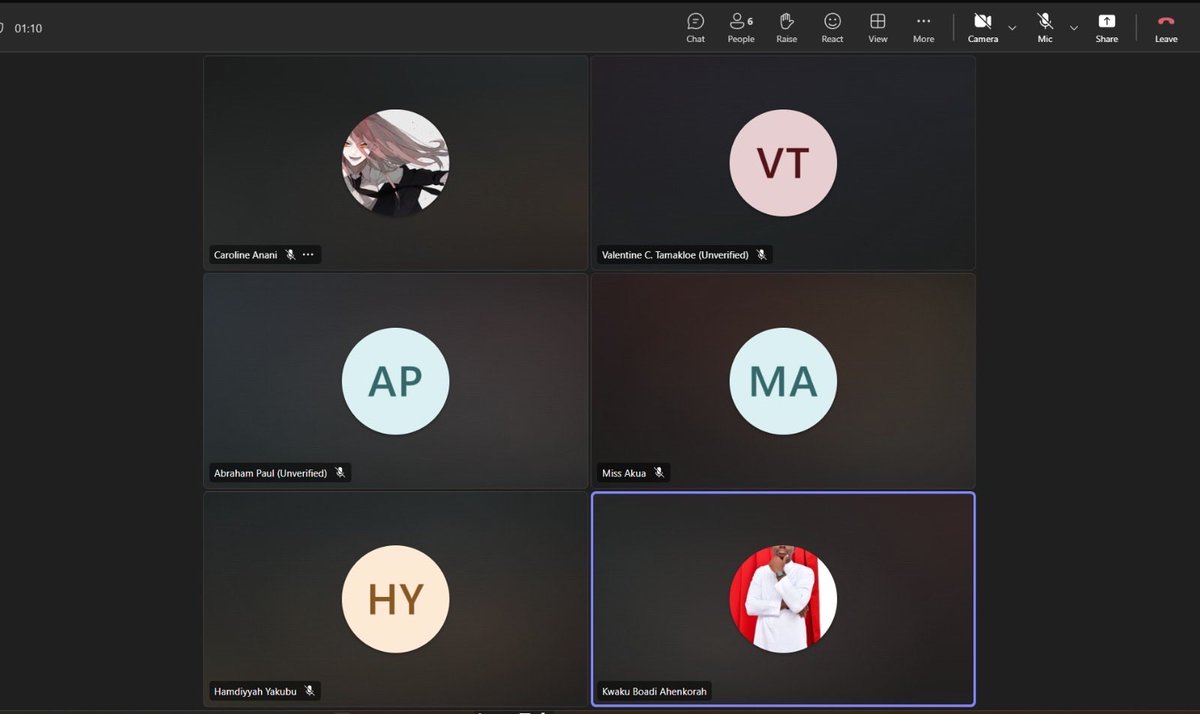The image size is (1200, 714).
Task: Open the More actions menu
Action: (x=923, y=28)
